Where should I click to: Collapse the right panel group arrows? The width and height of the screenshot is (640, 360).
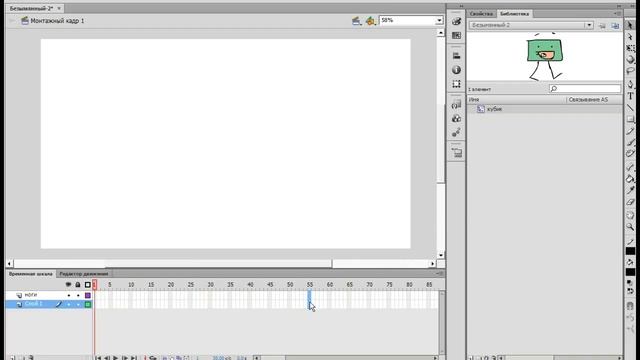(x=620, y=6)
